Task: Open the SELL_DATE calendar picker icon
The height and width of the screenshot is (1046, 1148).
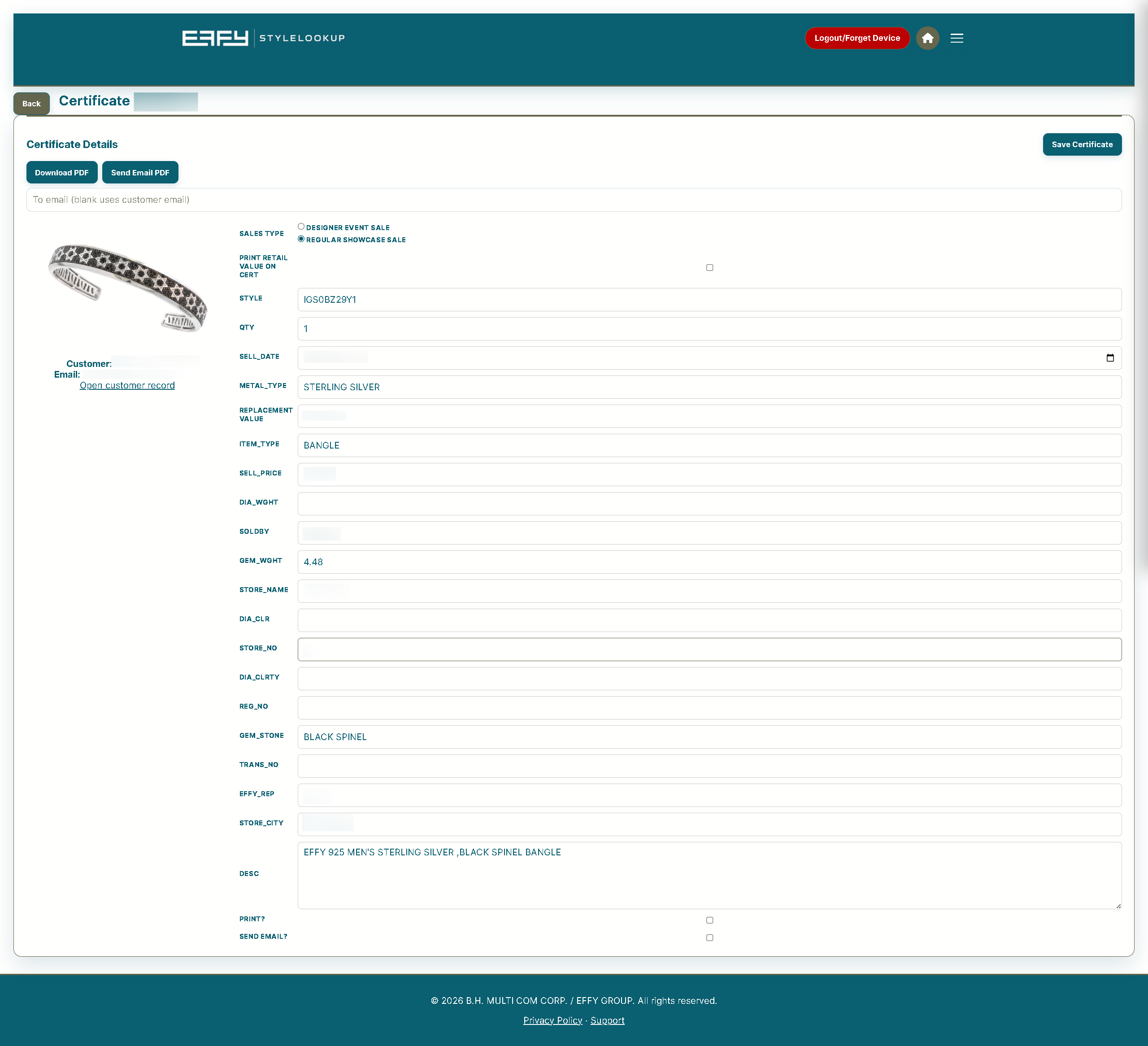Action: pyautogui.click(x=1110, y=358)
